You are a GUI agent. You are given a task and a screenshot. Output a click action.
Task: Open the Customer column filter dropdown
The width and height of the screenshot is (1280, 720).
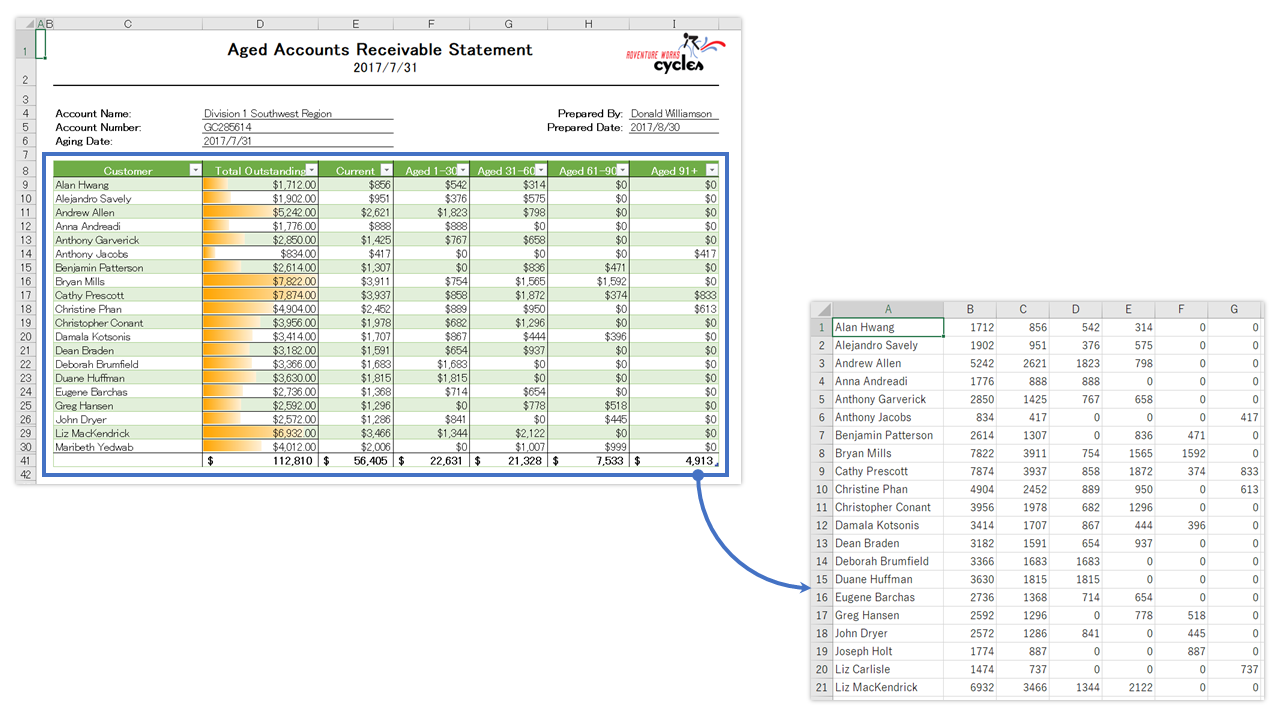195,171
